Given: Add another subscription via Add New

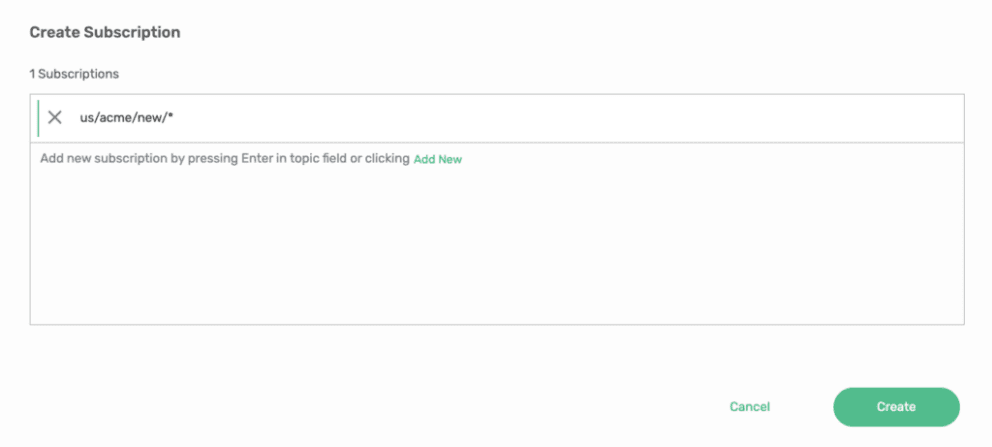Looking at the screenshot, I should (437, 159).
